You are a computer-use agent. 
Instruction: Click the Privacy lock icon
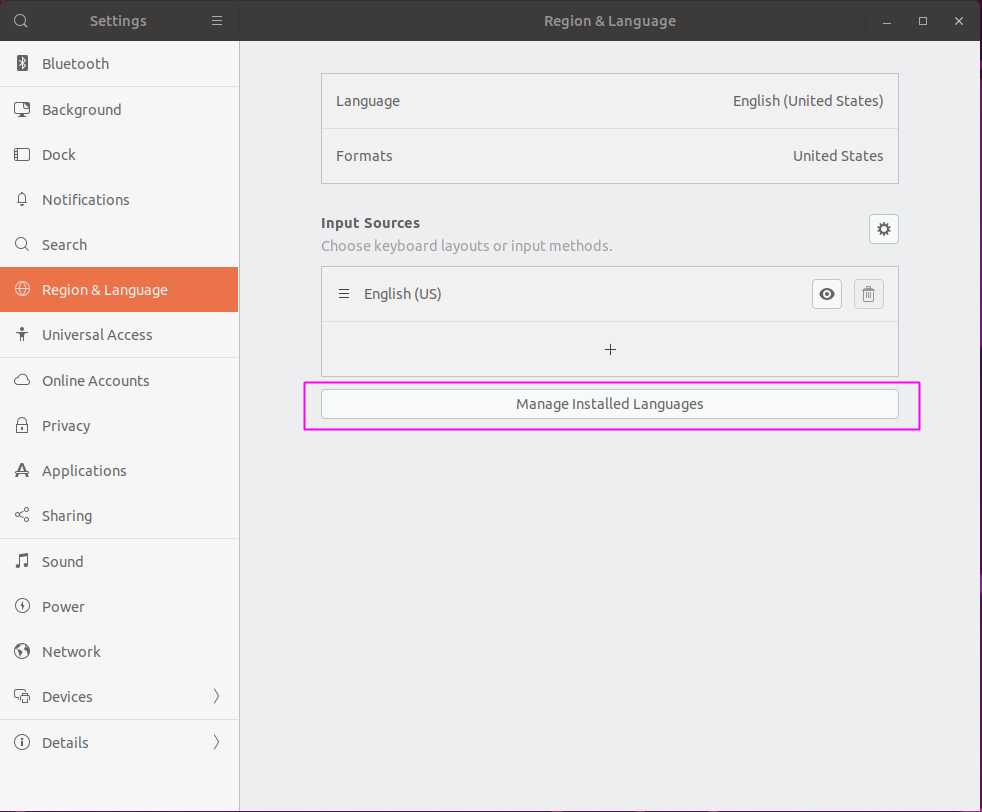tap(22, 425)
